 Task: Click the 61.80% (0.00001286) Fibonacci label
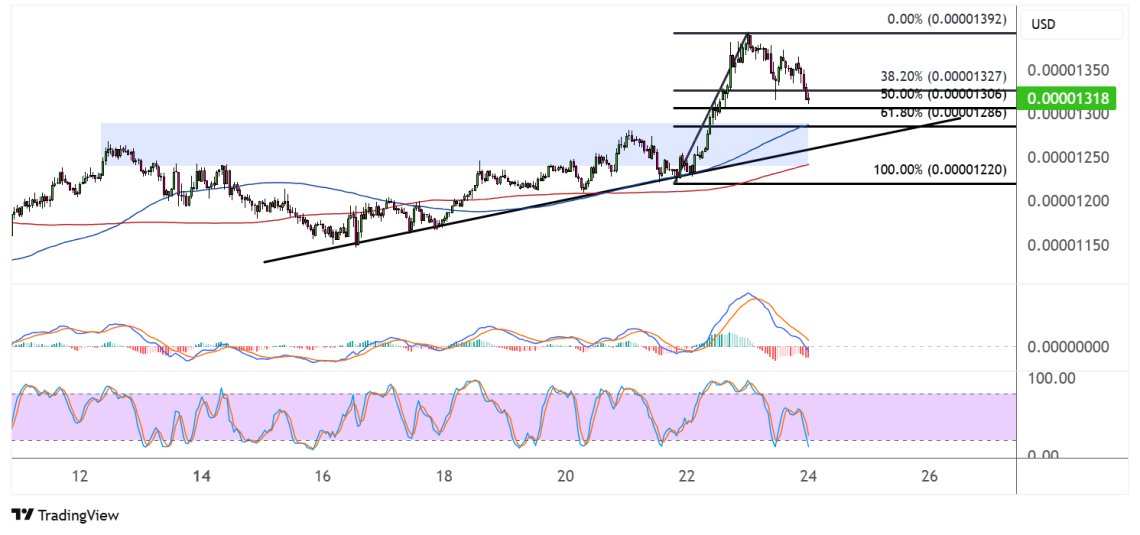pyautogui.click(x=943, y=113)
